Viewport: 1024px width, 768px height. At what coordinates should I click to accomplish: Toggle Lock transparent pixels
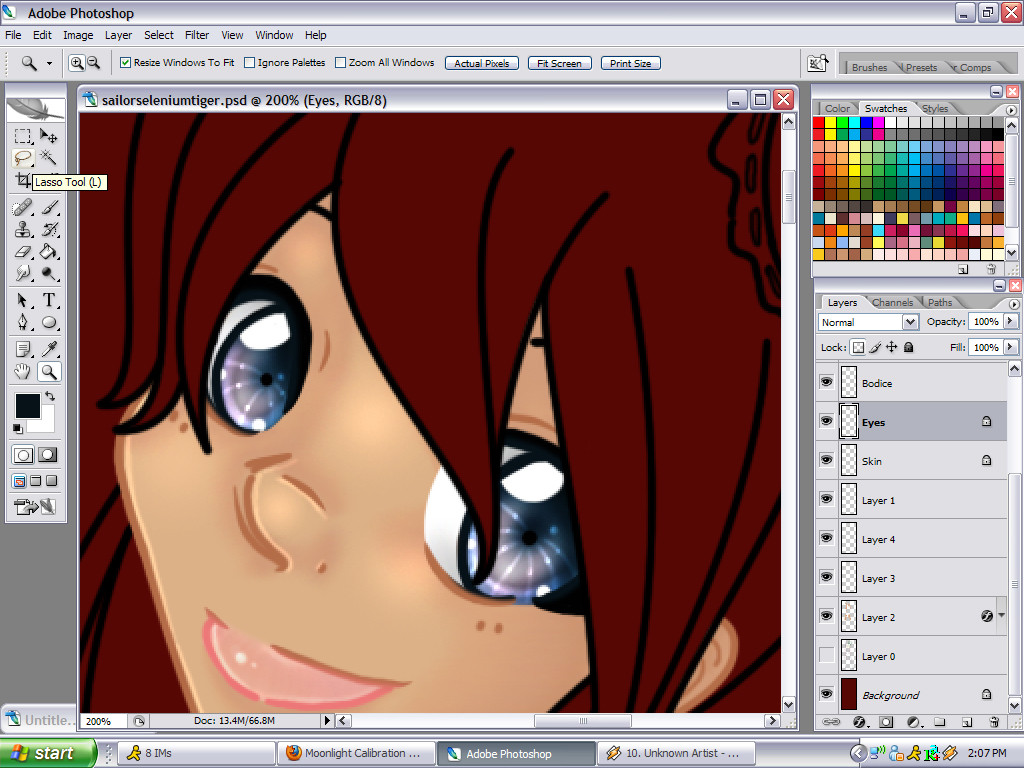(858, 347)
